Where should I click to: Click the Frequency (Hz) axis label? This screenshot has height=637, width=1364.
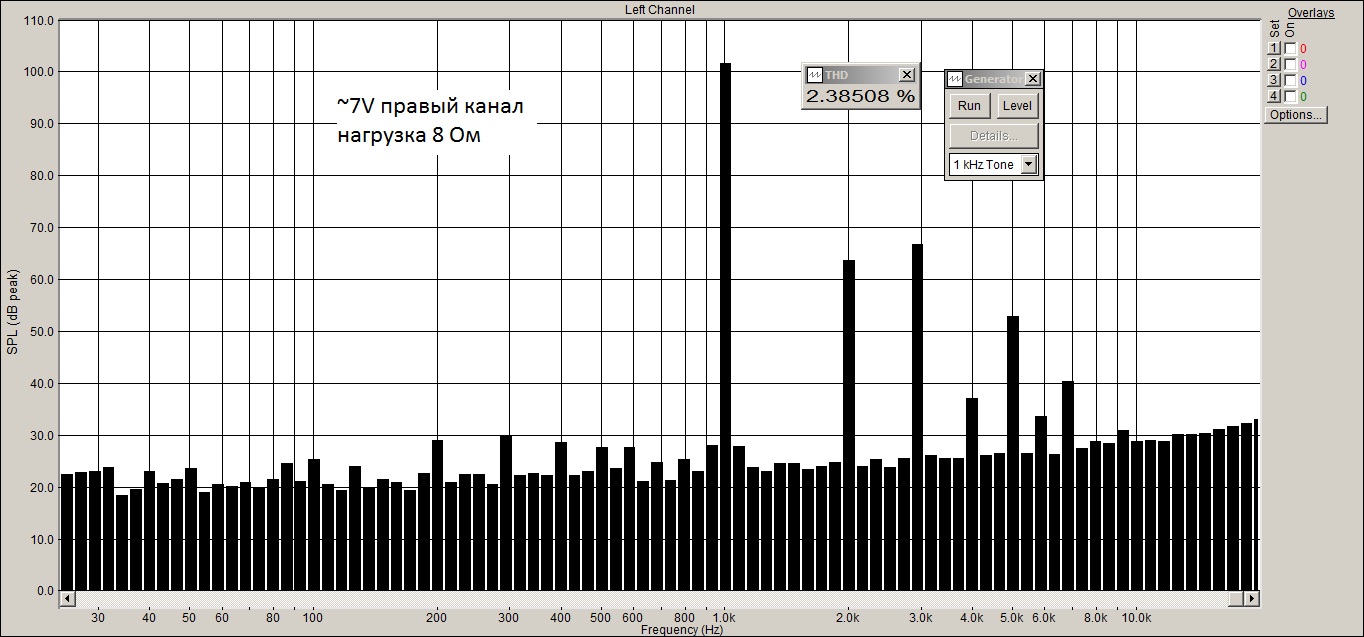pyautogui.click(x=682, y=630)
